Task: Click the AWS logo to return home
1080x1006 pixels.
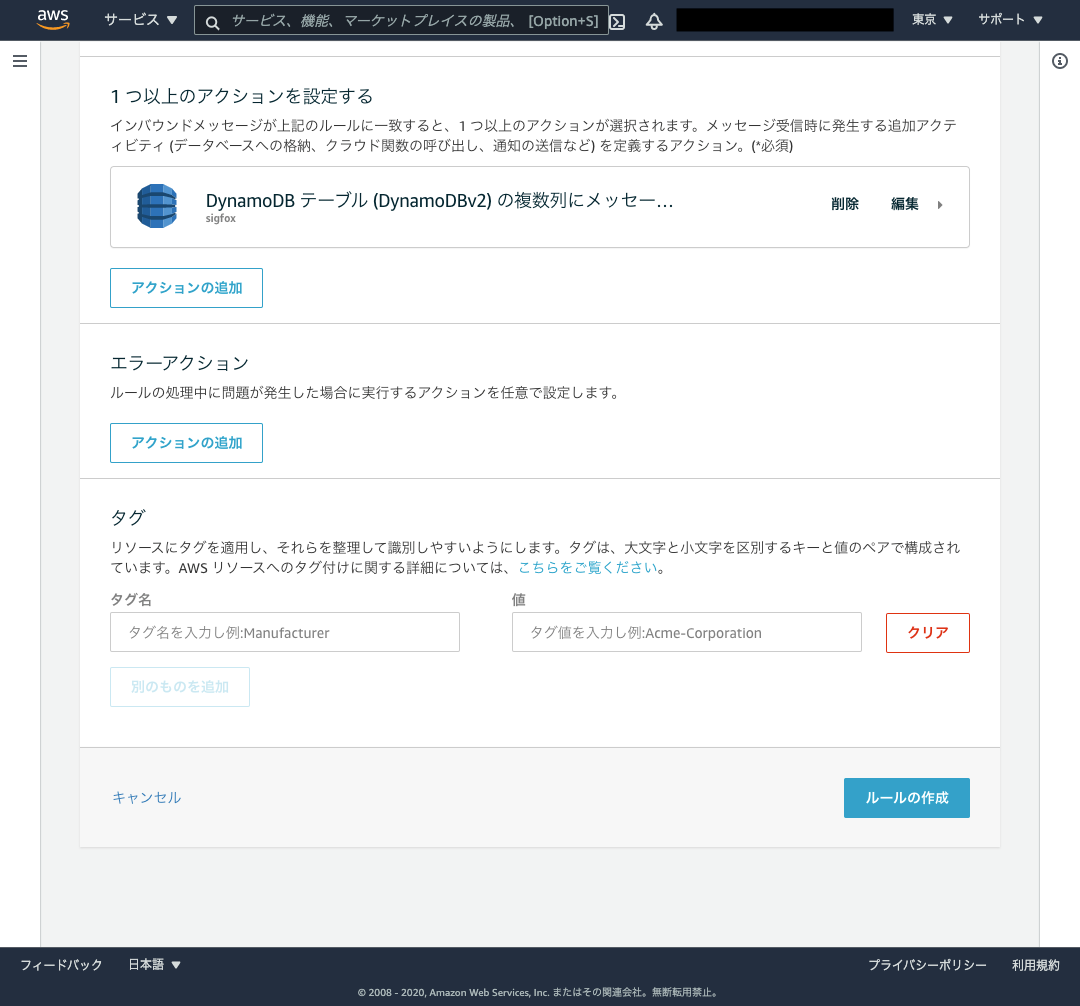Action: (x=52, y=19)
